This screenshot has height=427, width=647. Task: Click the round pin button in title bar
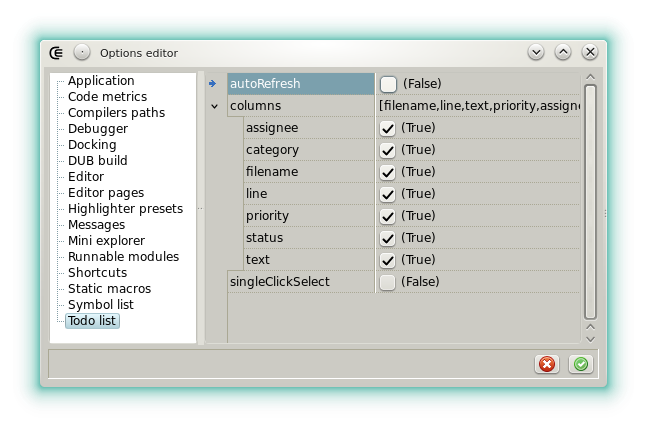tap(82, 52)
